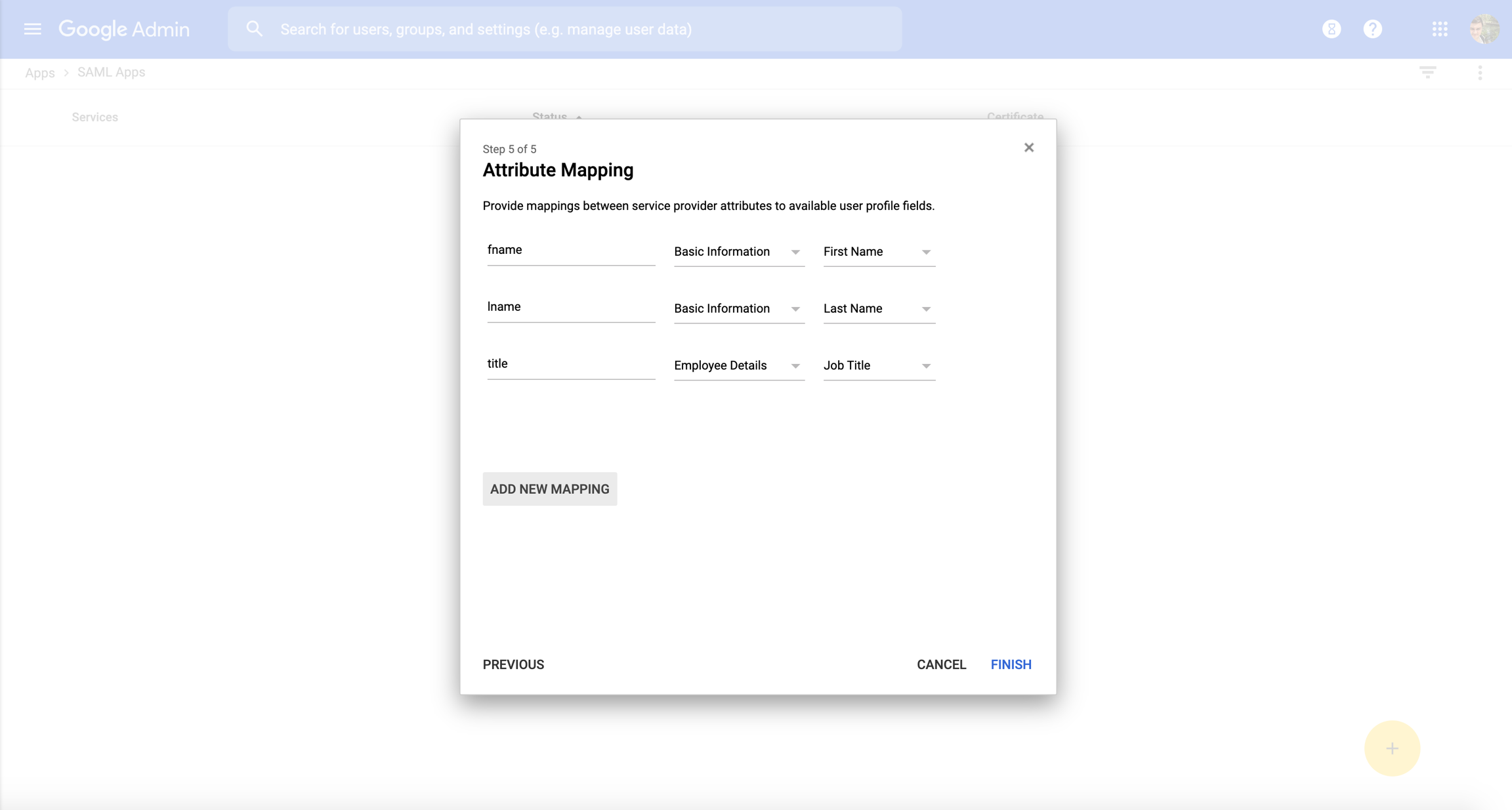Open the hourglass tasks icon
Image resolution: width=1512 pixels, height=810 pixels.
coord(1331,29)
